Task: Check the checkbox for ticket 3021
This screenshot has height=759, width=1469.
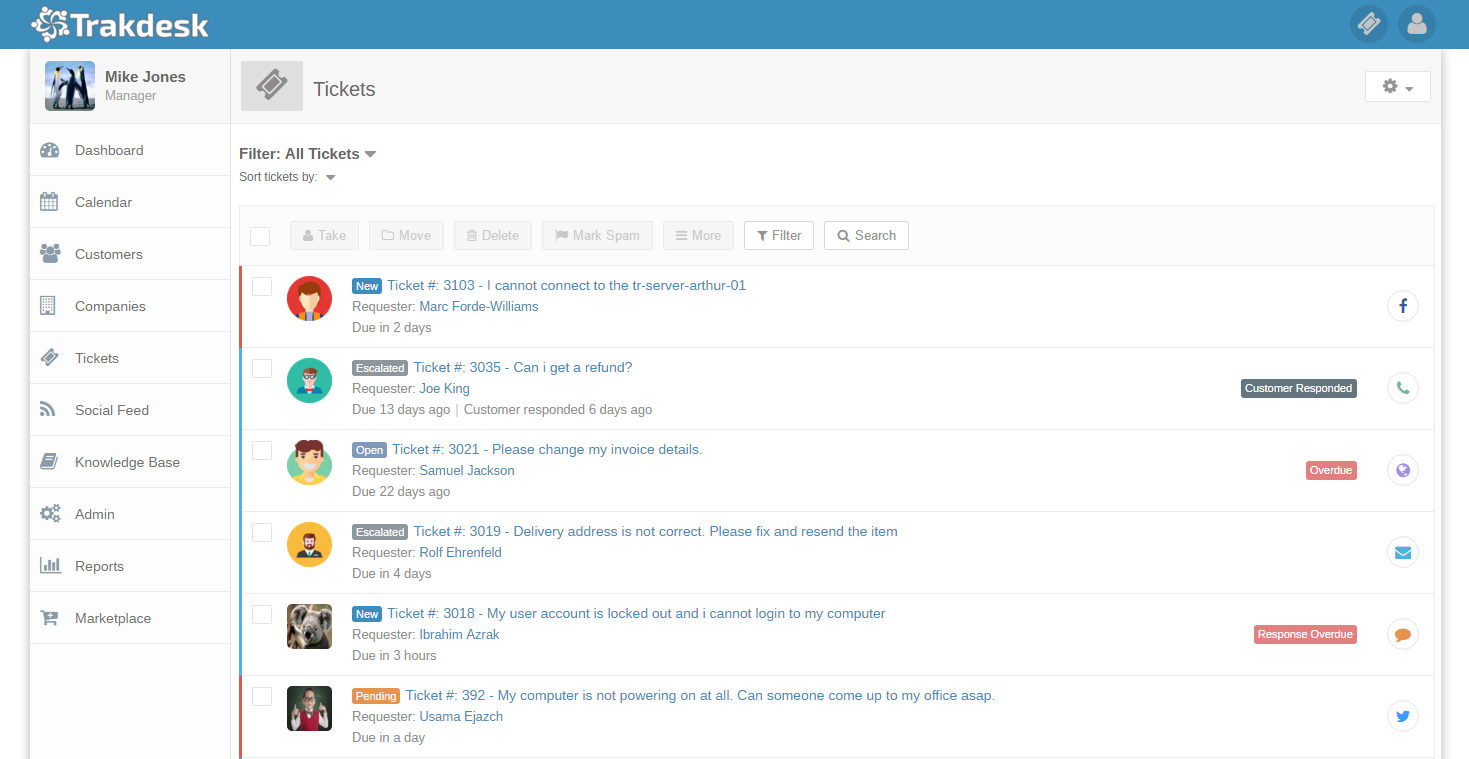Action: 261,450
